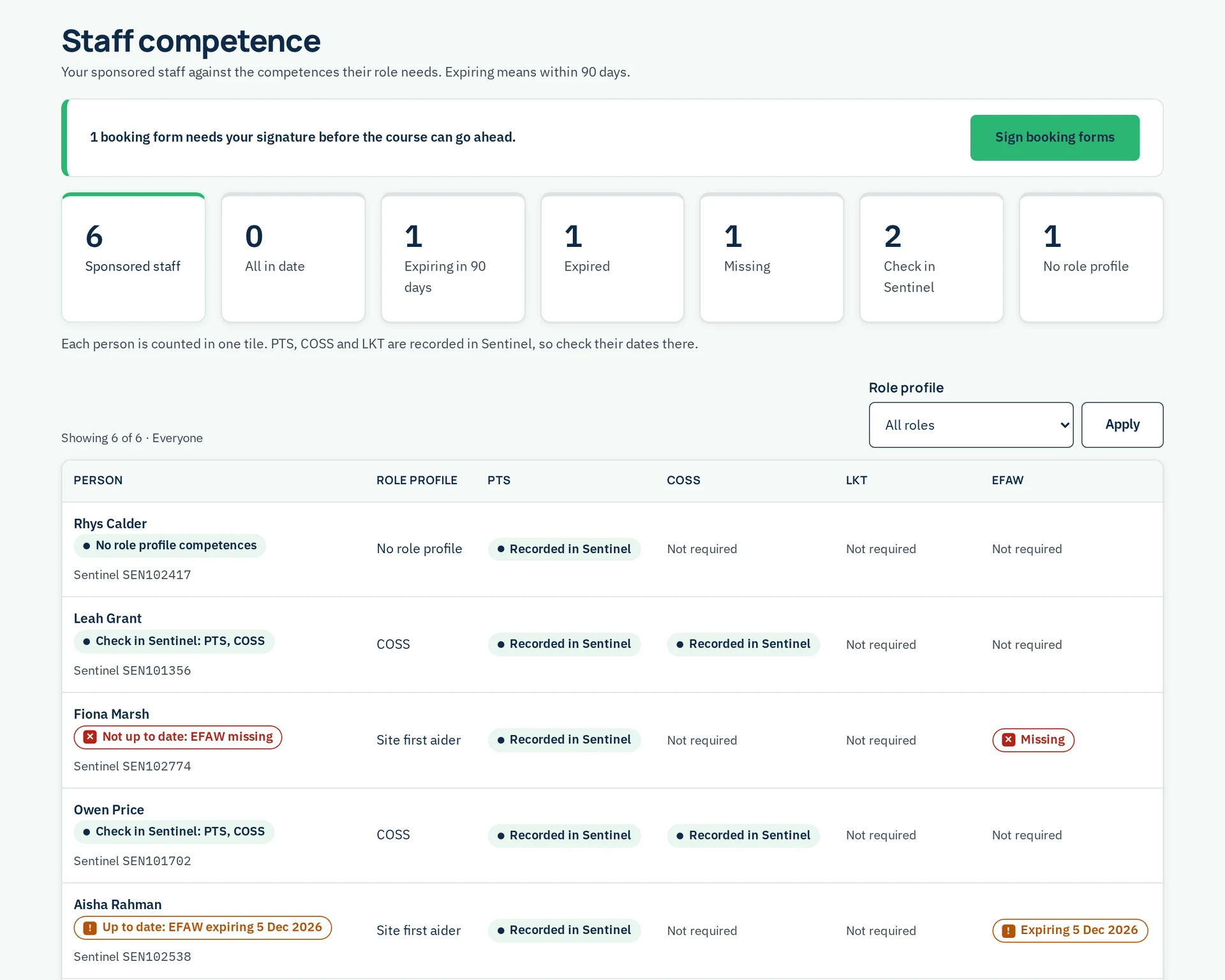Click the No role profile competences badge
1225x980 pixels.
[x=170, y=546]
